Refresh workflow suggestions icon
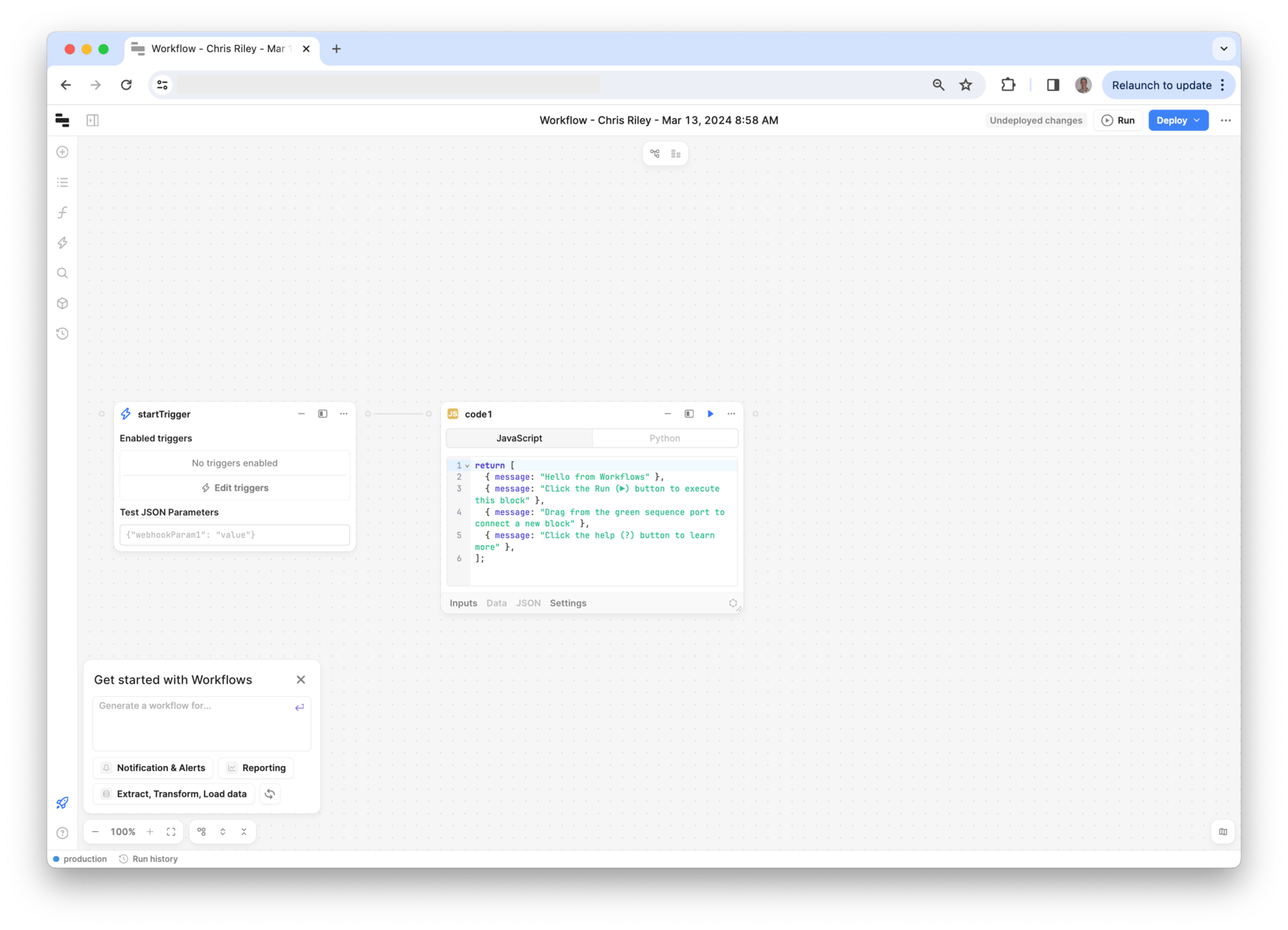 point(270,794)
